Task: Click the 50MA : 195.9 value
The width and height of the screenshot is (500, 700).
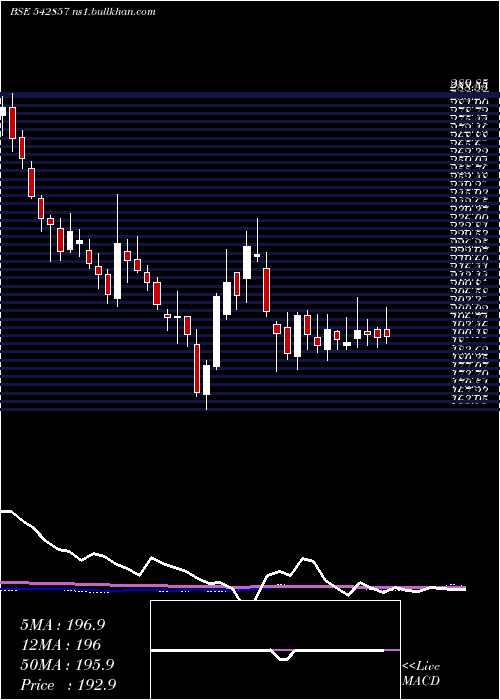Action: pos(67,665)
